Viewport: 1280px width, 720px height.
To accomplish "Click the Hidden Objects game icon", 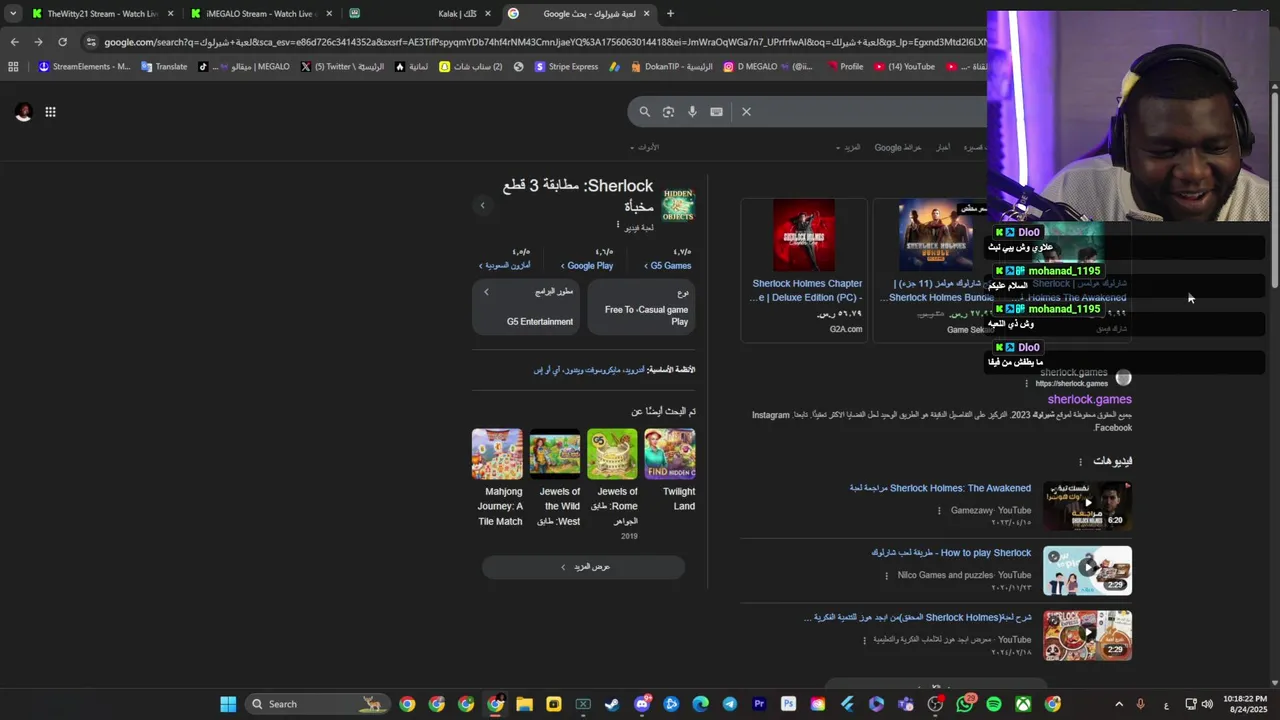I will tap(678, 203).
